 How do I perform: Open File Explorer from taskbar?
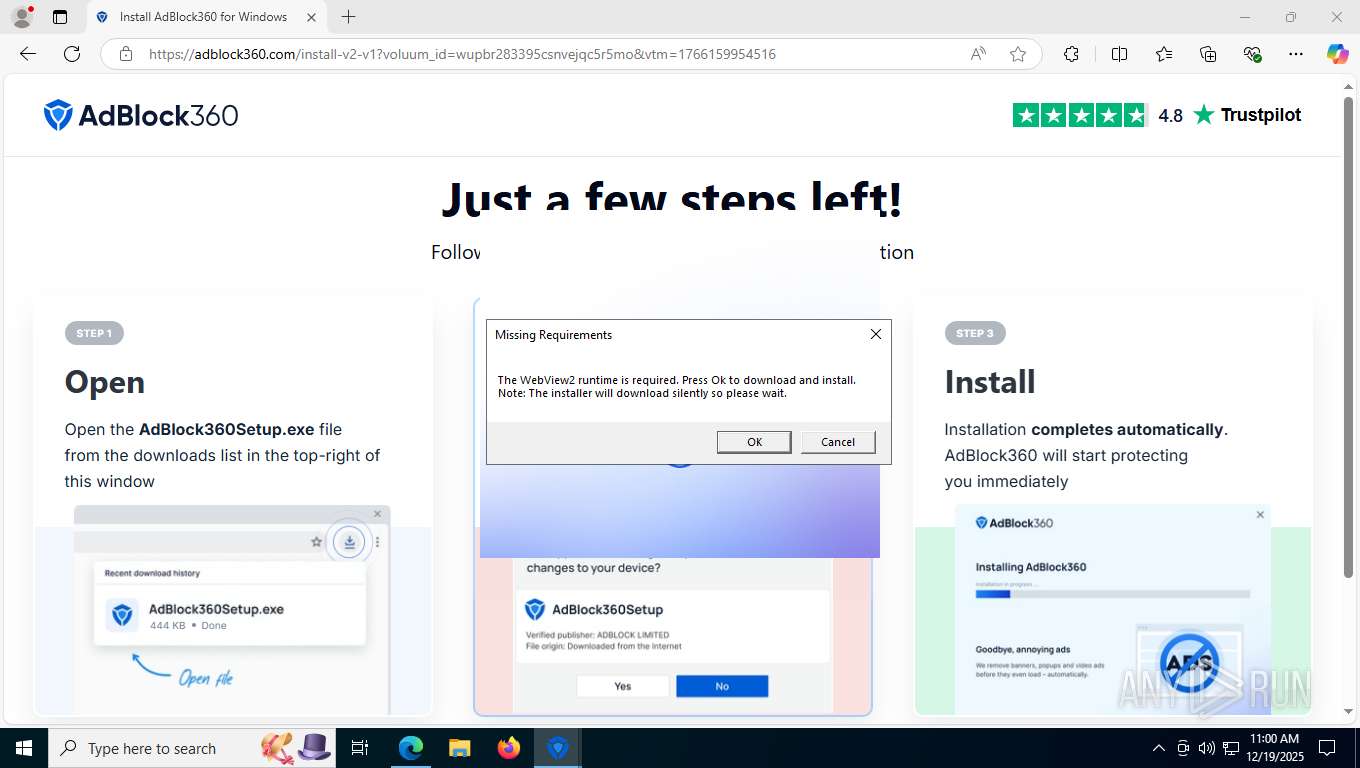click(459, 748)
